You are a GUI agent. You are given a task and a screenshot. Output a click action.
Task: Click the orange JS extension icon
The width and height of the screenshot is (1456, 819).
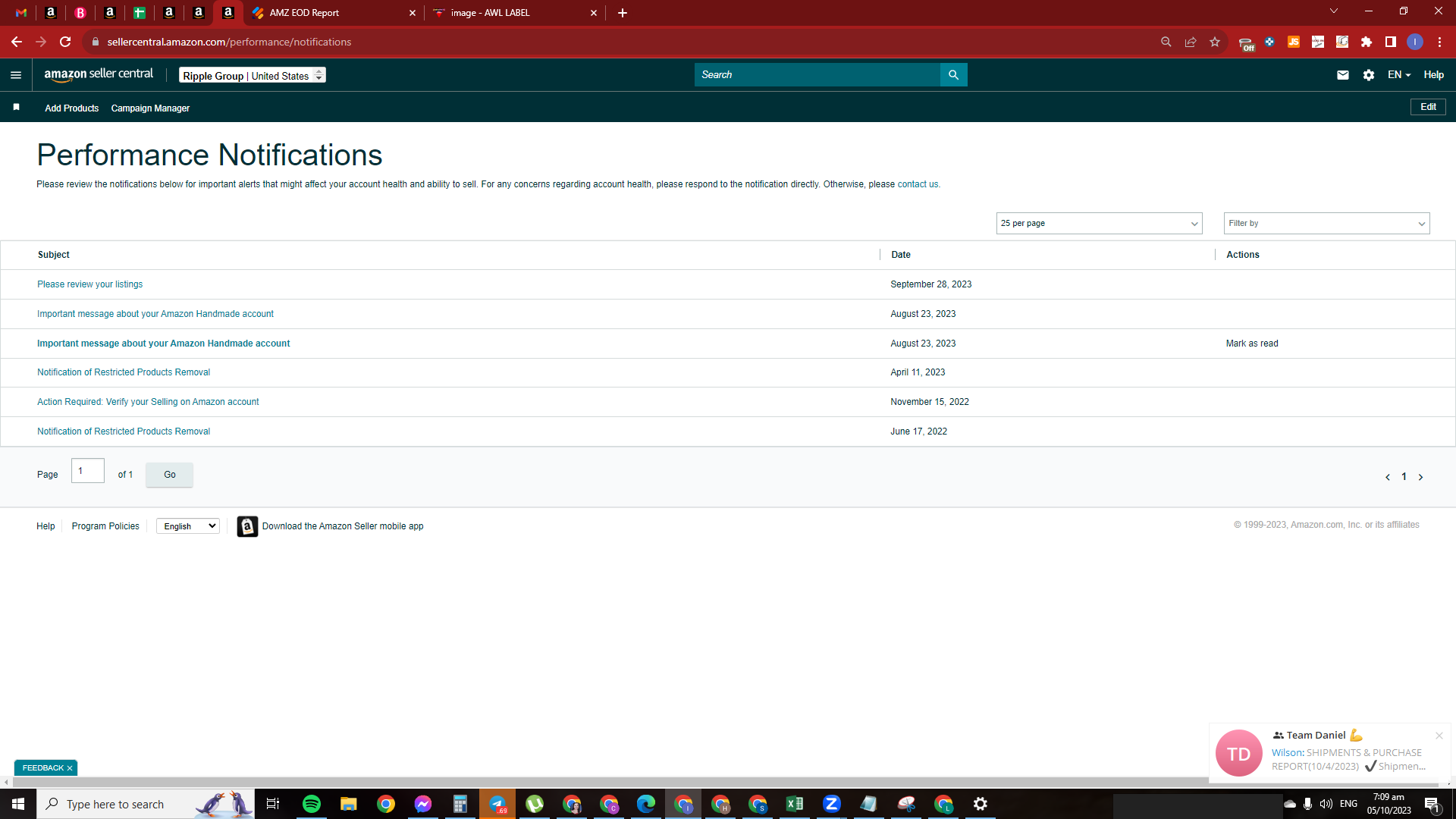pos(1294,42)
